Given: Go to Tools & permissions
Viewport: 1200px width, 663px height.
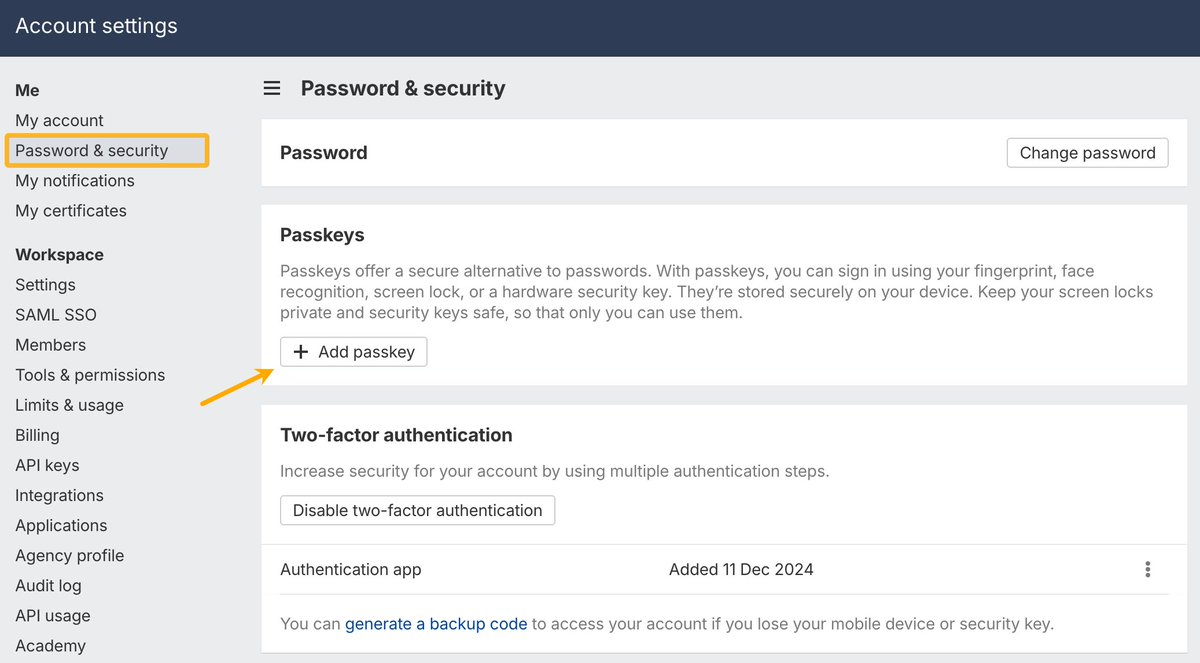Looking at the screenshot, I should point(90,375).
